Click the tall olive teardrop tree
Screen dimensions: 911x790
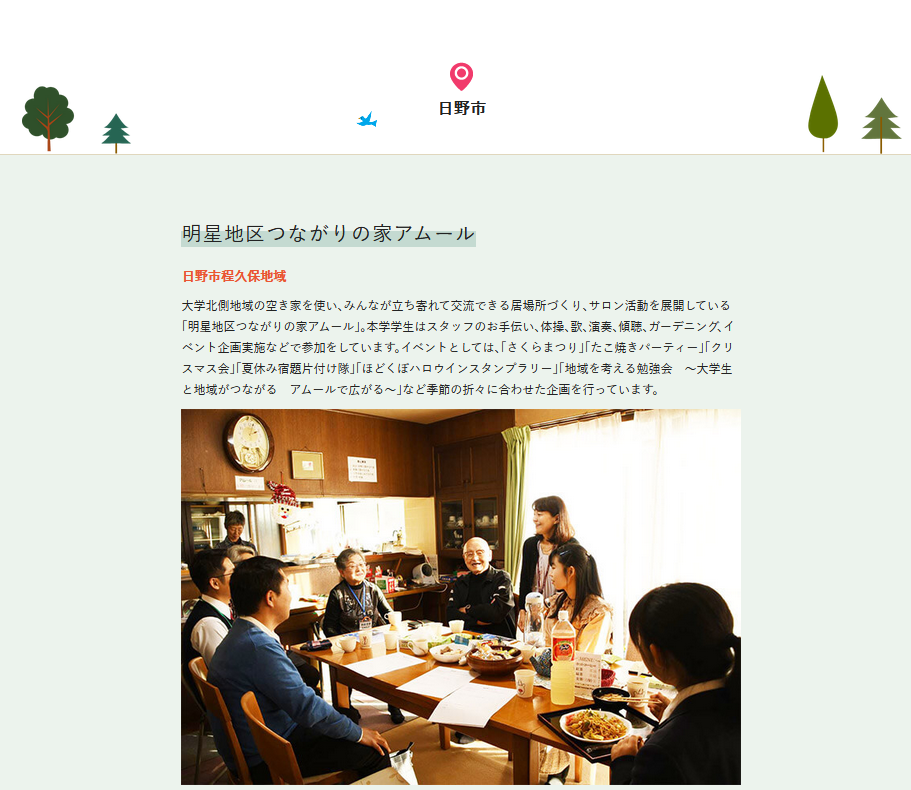click(x=823, y=114)
